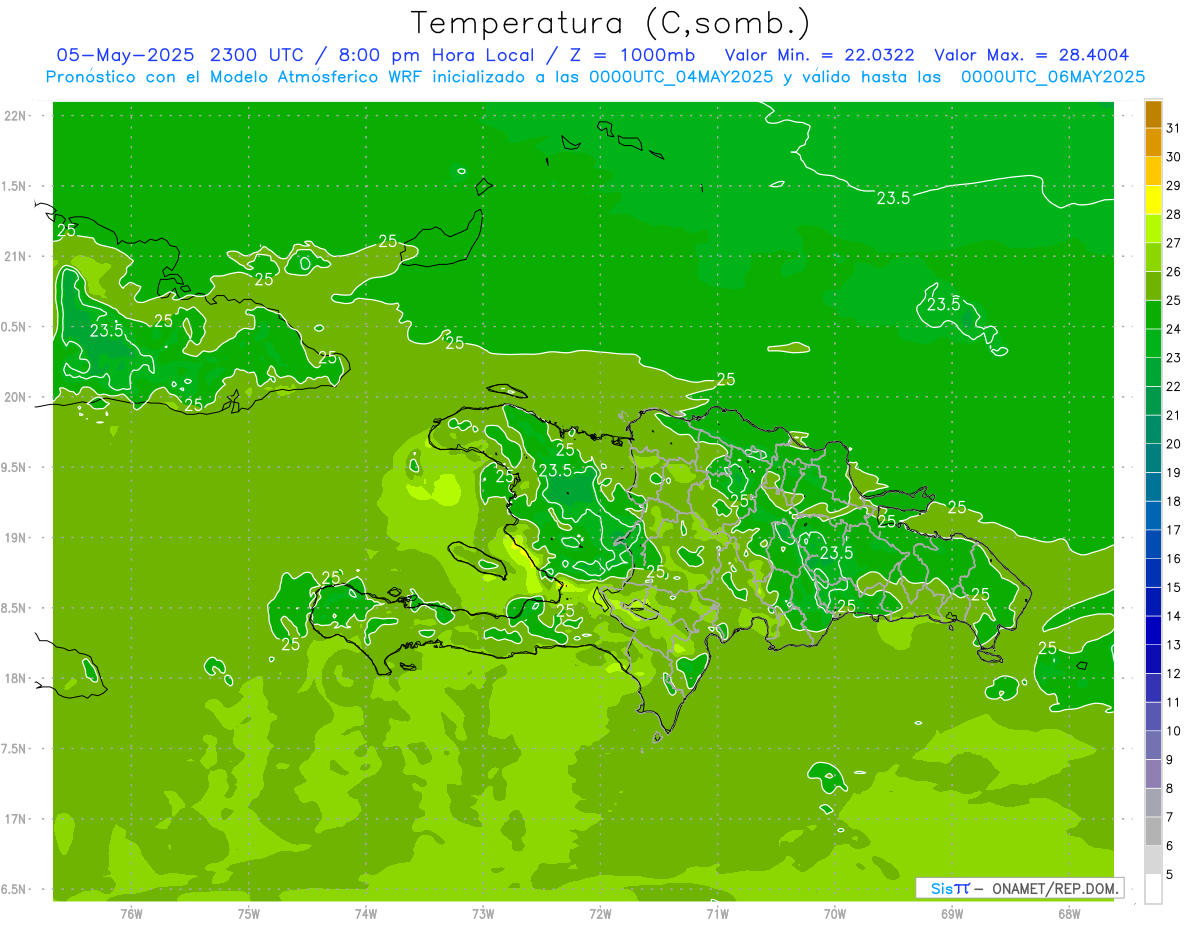1200x927 pixels.
Task: Click the legend value 10
Action: pyautogui.click(x=1174, y=731)
